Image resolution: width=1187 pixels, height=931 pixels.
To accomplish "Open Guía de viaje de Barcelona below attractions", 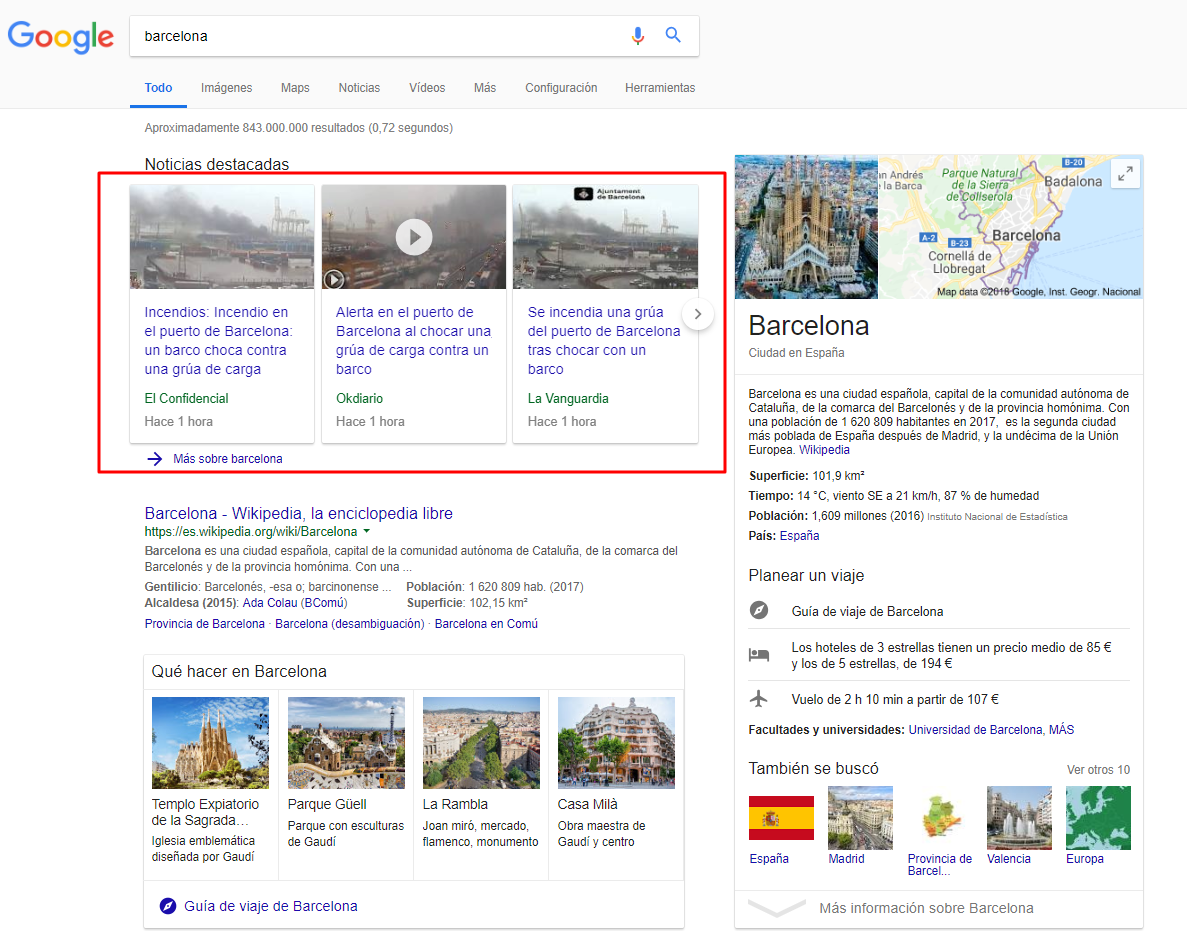I will tap(271, 906).
